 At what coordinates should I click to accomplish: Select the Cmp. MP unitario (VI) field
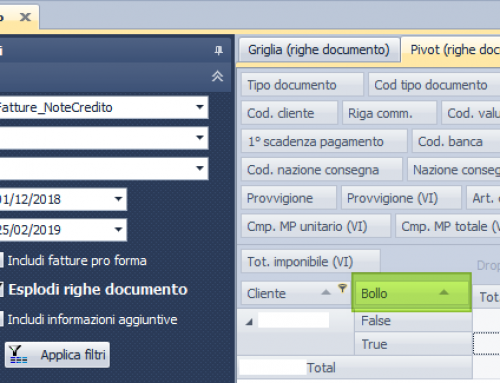[316, 227]
